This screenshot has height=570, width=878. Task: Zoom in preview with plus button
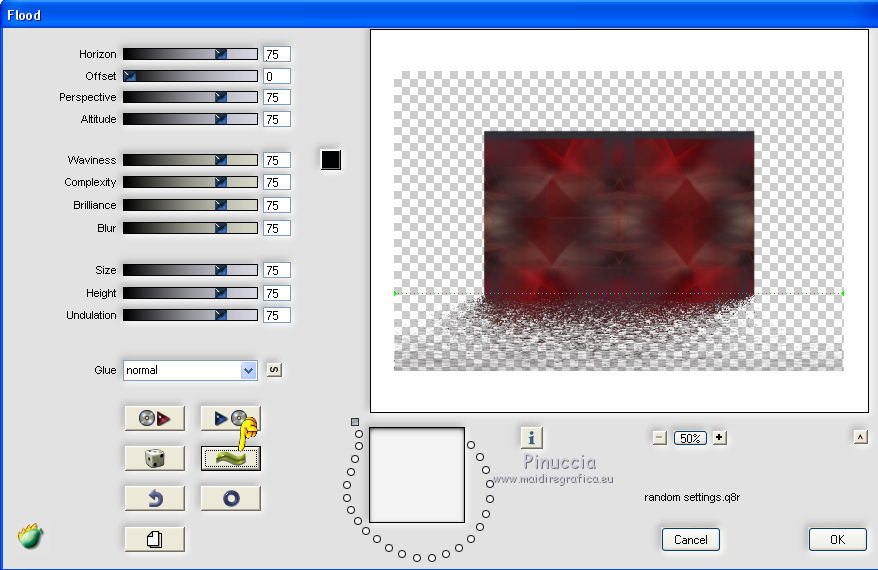coord(720,438)
